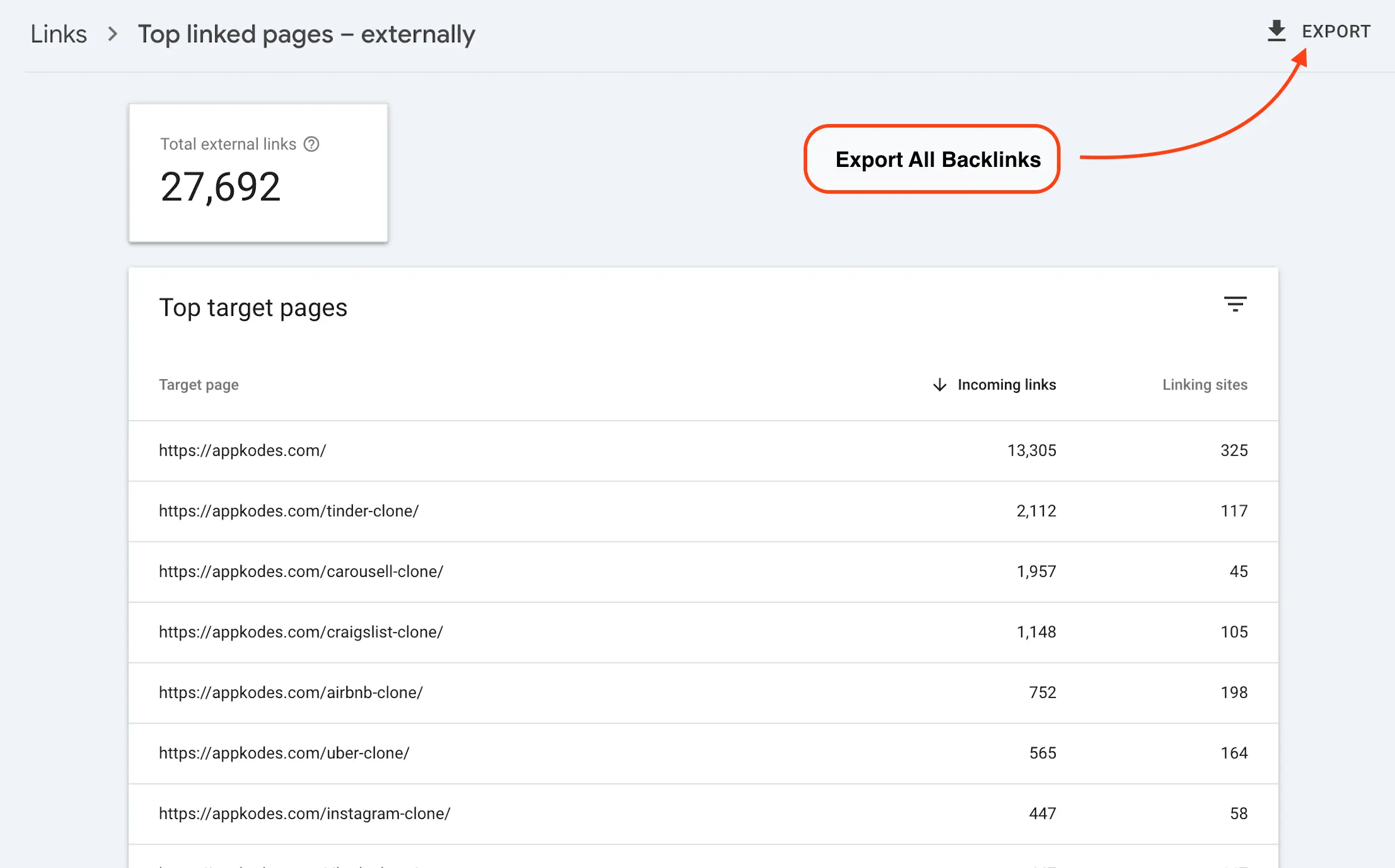Open the airbnb-clone target page row
The width and height of the screenshot is (1395, 868).
pyautogui.click(x=703, y=693)
